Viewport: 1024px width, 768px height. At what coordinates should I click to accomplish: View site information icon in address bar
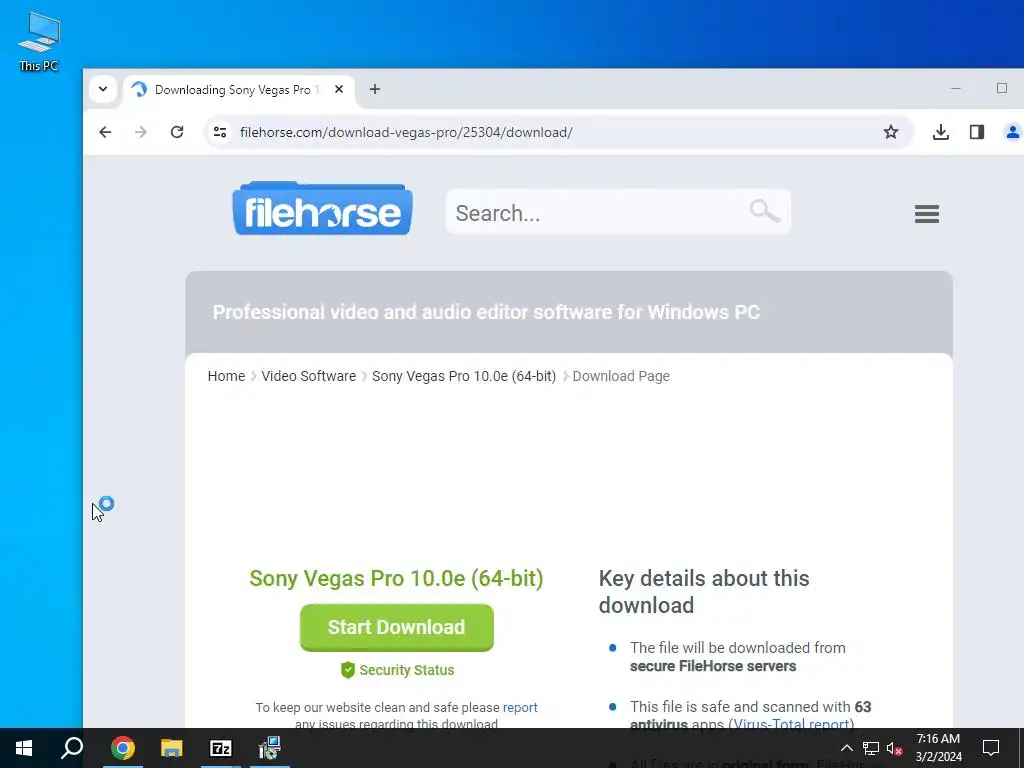point(220,132)
